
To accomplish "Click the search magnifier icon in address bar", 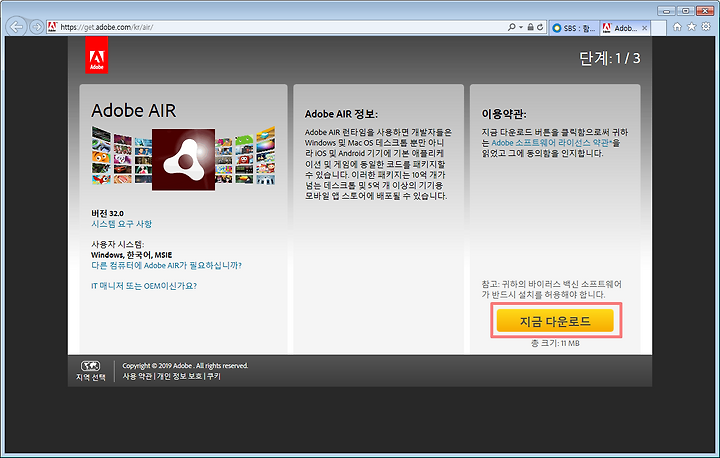I will (512, 27).
